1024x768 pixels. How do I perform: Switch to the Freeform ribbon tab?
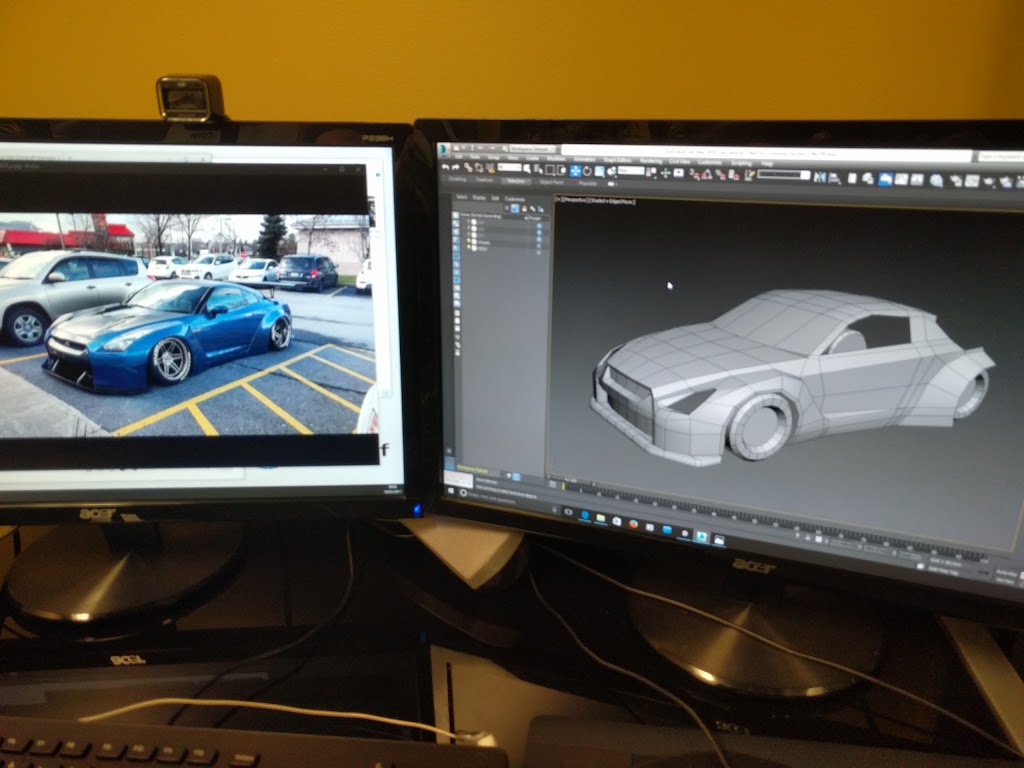486,181
